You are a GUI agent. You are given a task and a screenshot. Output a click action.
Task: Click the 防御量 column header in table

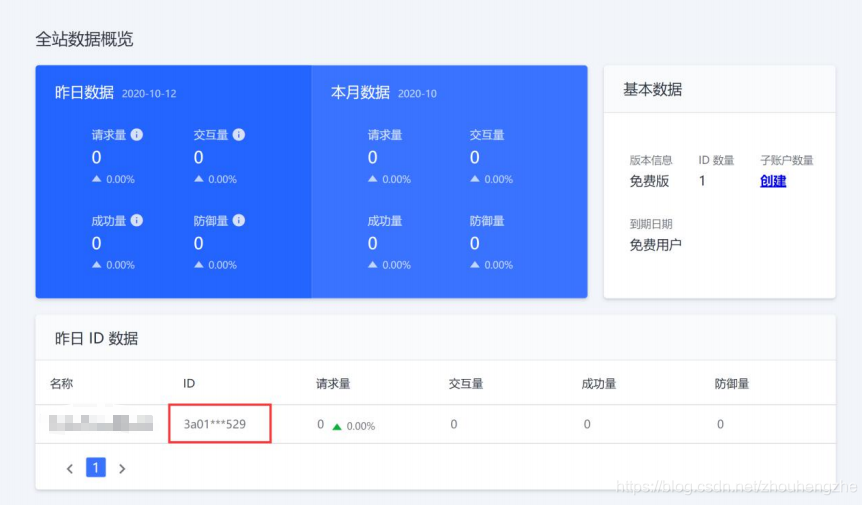[732, 383]
